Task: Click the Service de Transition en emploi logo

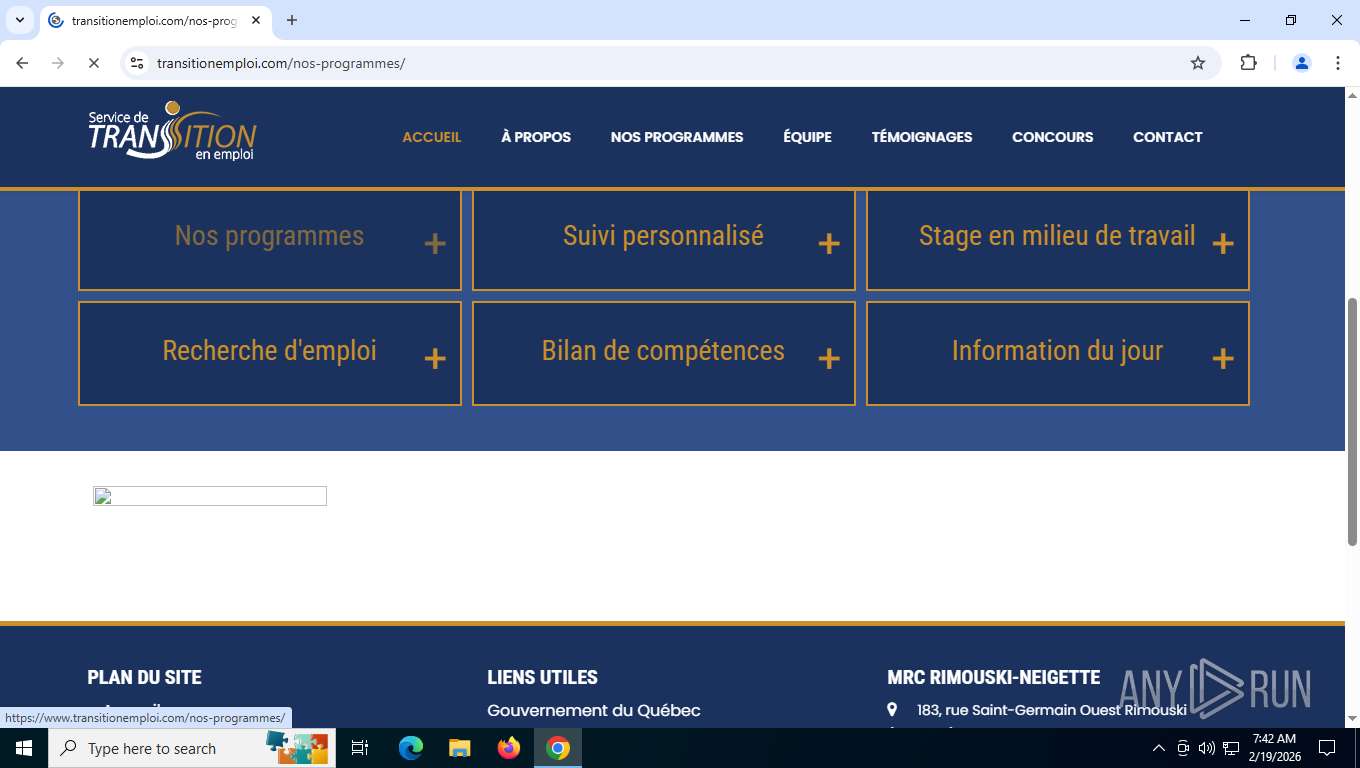Action: coord(172,131)
